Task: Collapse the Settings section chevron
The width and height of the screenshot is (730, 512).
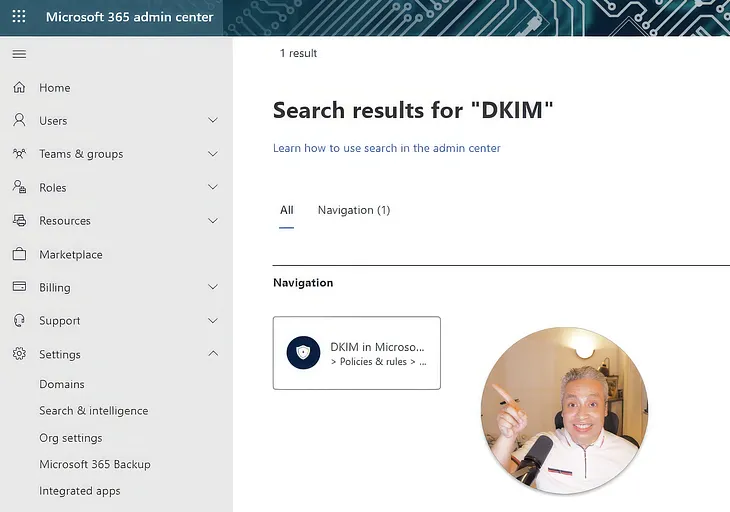Action: [x=213, y=354]
